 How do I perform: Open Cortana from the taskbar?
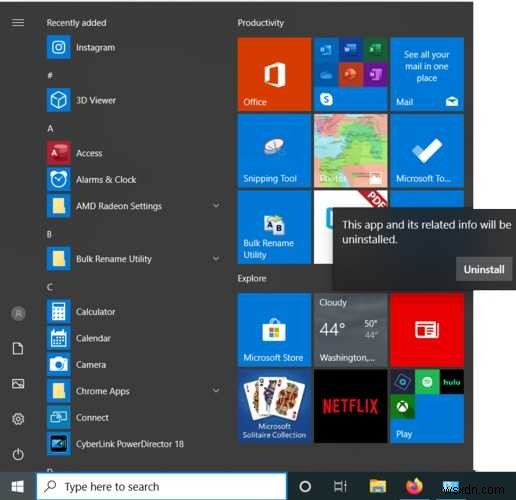tap(305, 487)
